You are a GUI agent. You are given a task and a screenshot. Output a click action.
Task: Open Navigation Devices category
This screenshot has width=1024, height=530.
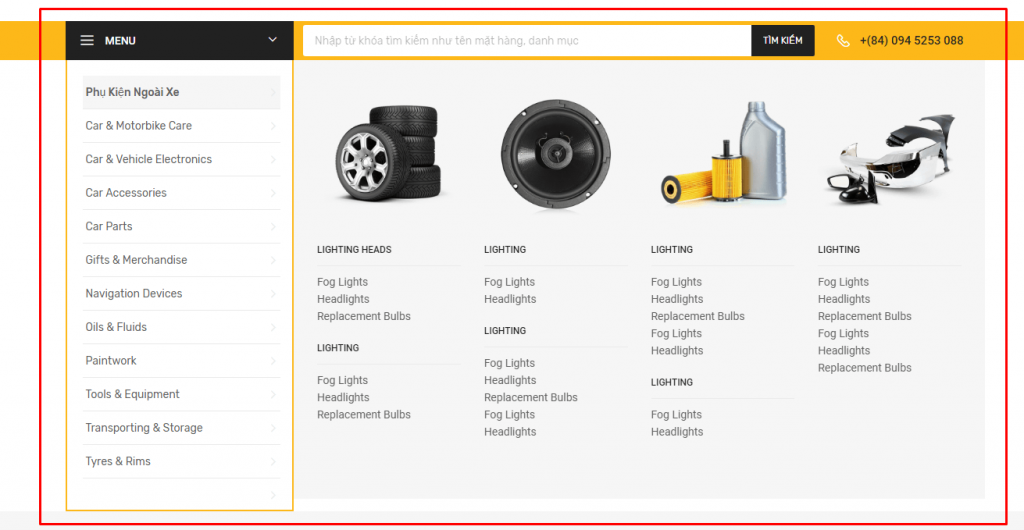coord(134,294)
